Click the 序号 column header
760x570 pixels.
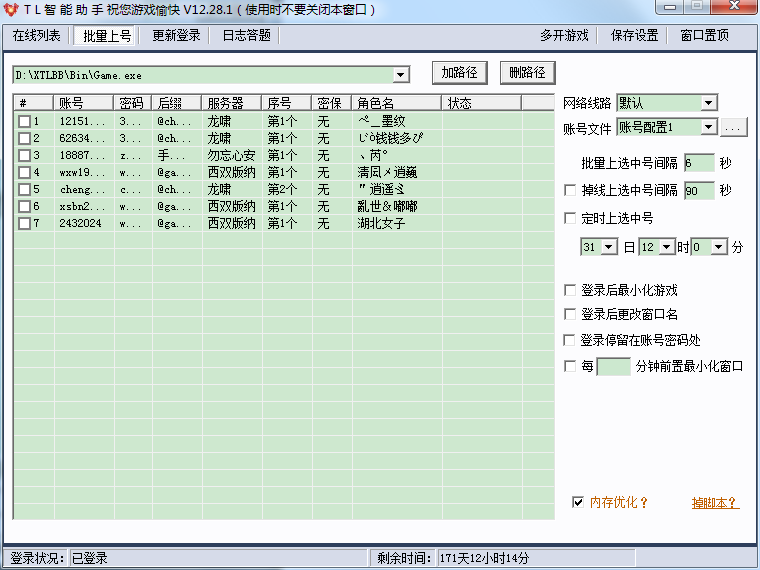tap(286, 103)
